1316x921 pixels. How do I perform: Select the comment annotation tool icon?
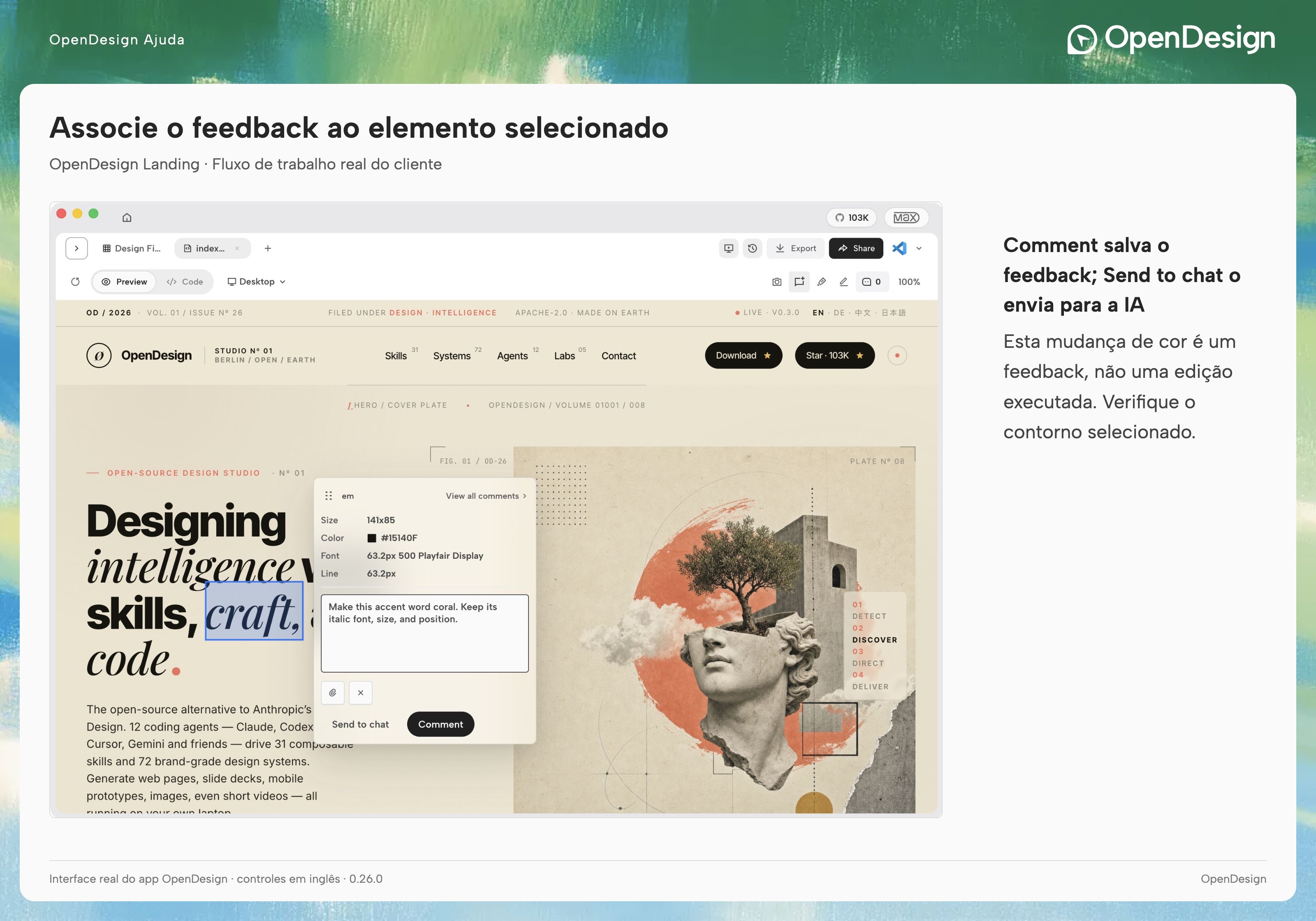[799, 281]
